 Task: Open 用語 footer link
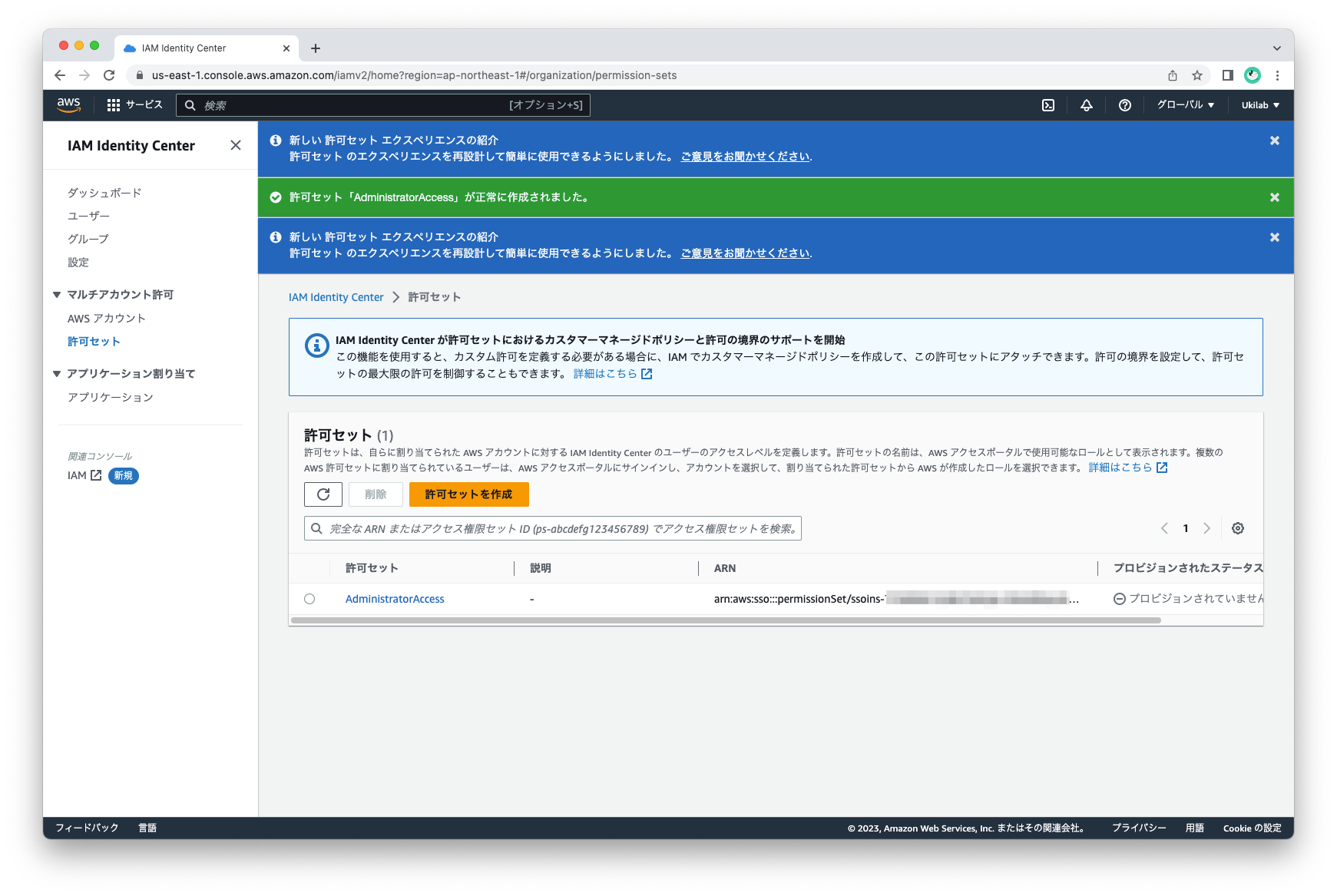1195,828
